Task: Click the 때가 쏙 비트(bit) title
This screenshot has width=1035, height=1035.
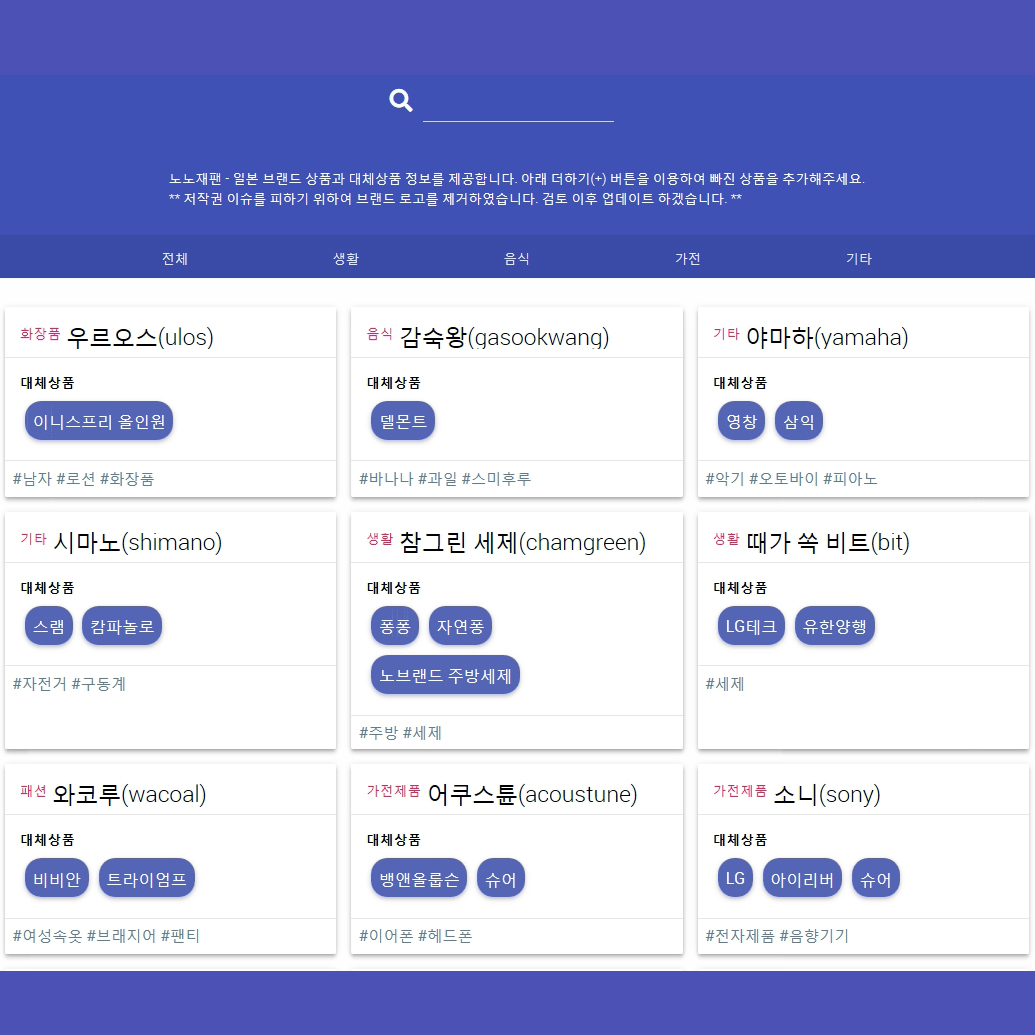Action: (828, 542)
